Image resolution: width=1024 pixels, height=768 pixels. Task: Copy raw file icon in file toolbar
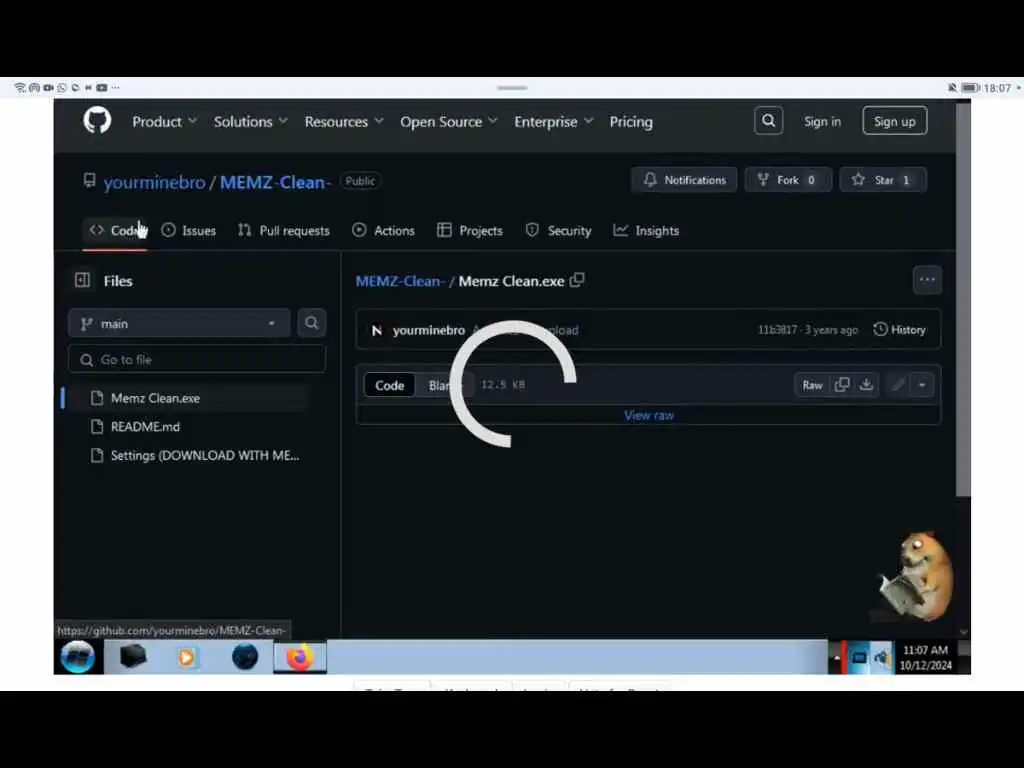(x=842, y=385)
